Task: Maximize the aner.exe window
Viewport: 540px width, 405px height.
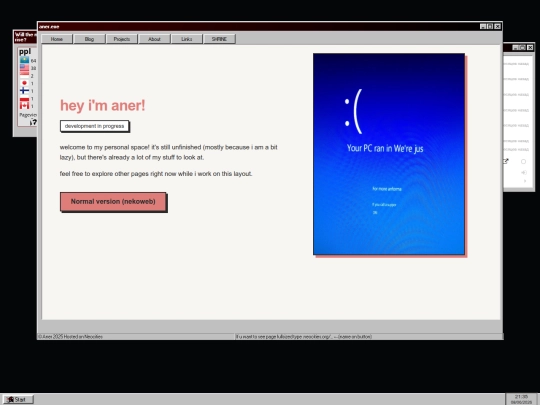Action: [490, 27]
